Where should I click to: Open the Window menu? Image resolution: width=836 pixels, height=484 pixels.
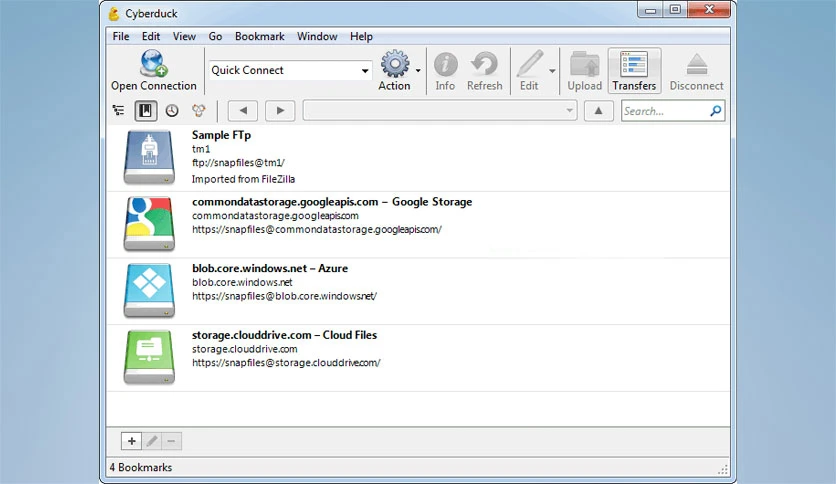(317, 36)
